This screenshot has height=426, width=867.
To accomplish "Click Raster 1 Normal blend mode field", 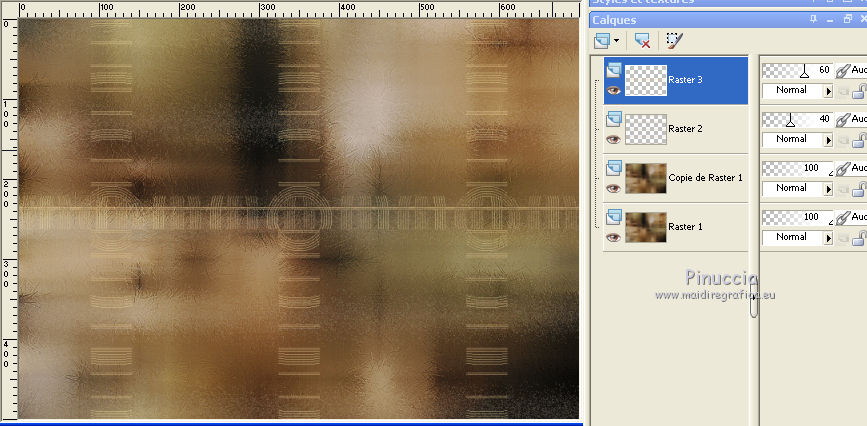I will [793, 238].
